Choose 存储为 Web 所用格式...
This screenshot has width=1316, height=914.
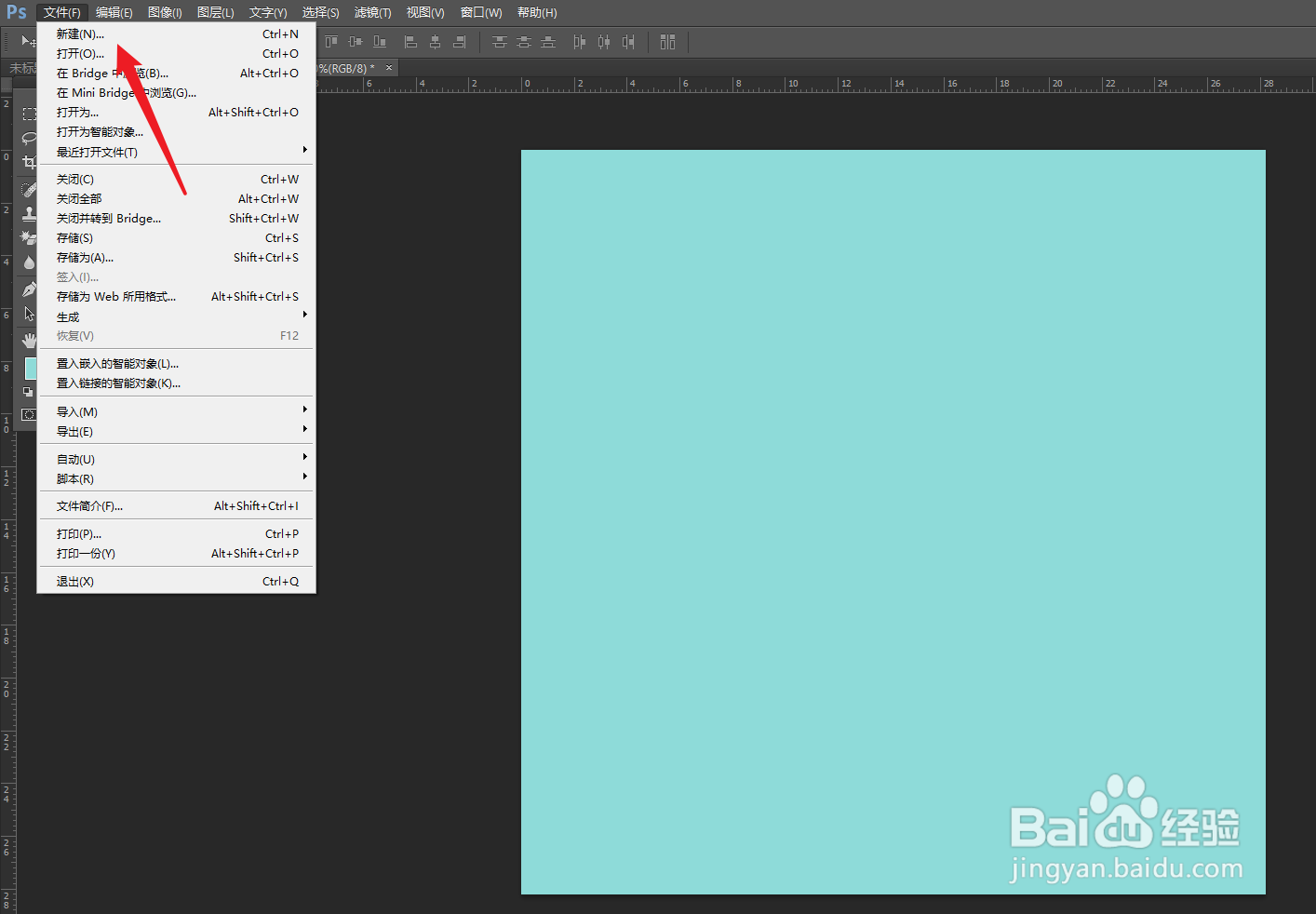click(x=177, y=296)
